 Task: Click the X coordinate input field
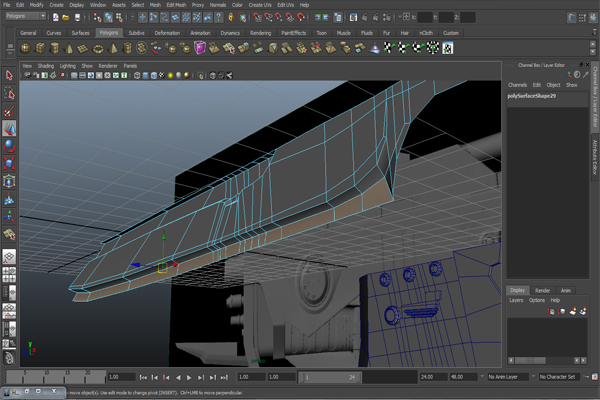[424, 17]
